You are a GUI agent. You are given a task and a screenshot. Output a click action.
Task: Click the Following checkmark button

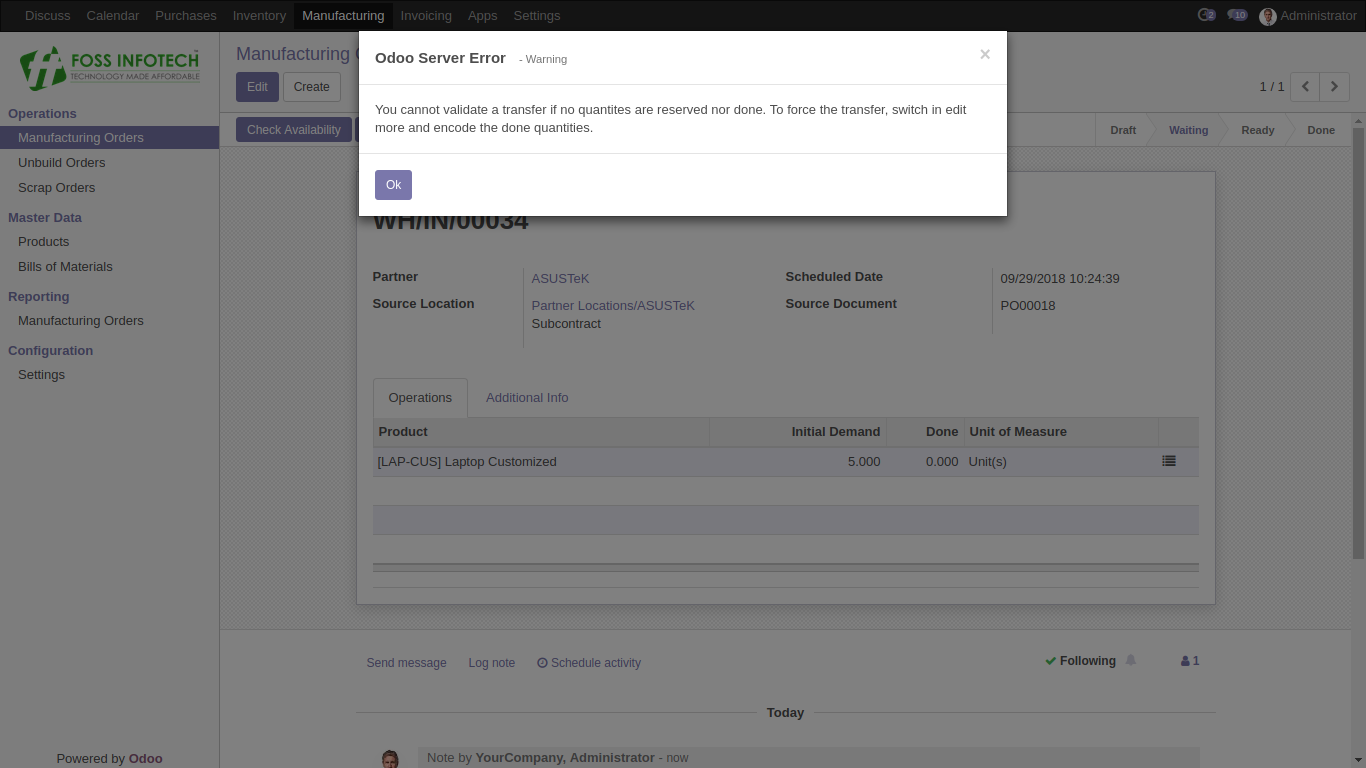pyautogui.click(x=1080, y=661)
